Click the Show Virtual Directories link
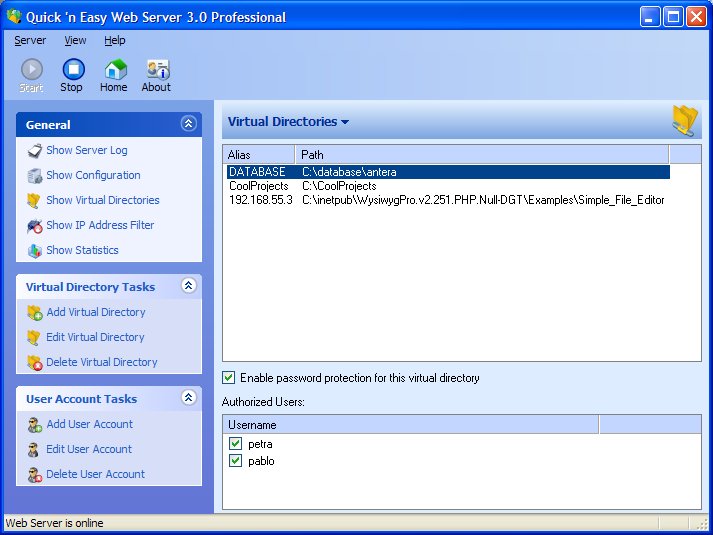 coord(103,200)
